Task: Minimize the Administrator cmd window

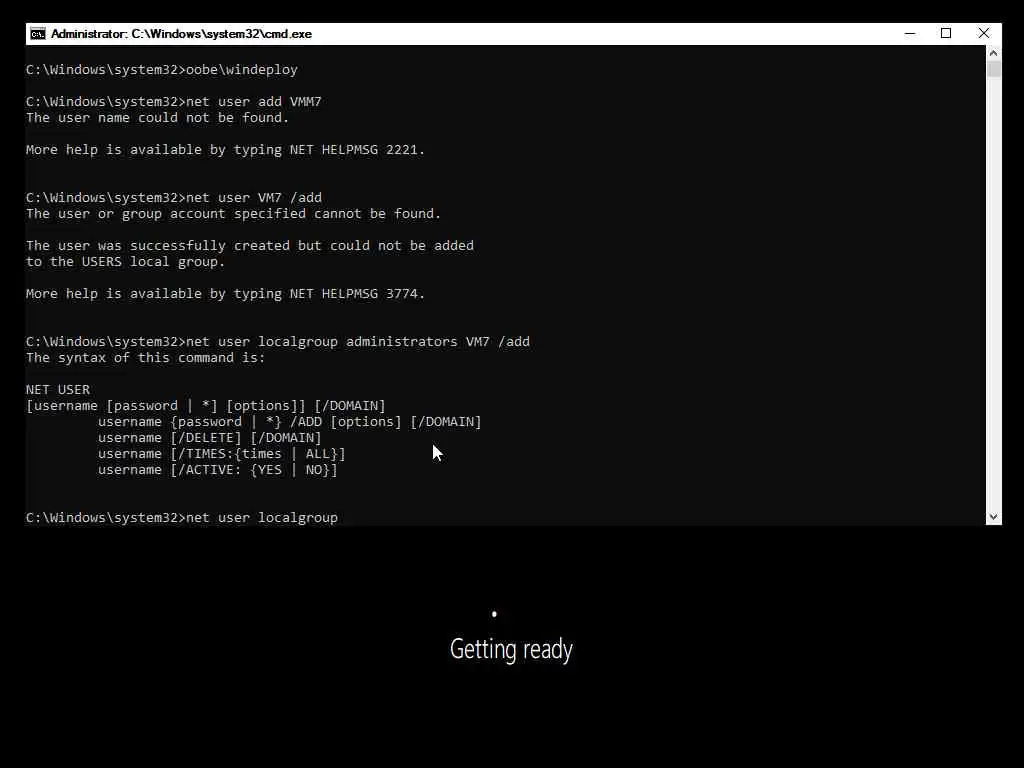Action: 910,34
